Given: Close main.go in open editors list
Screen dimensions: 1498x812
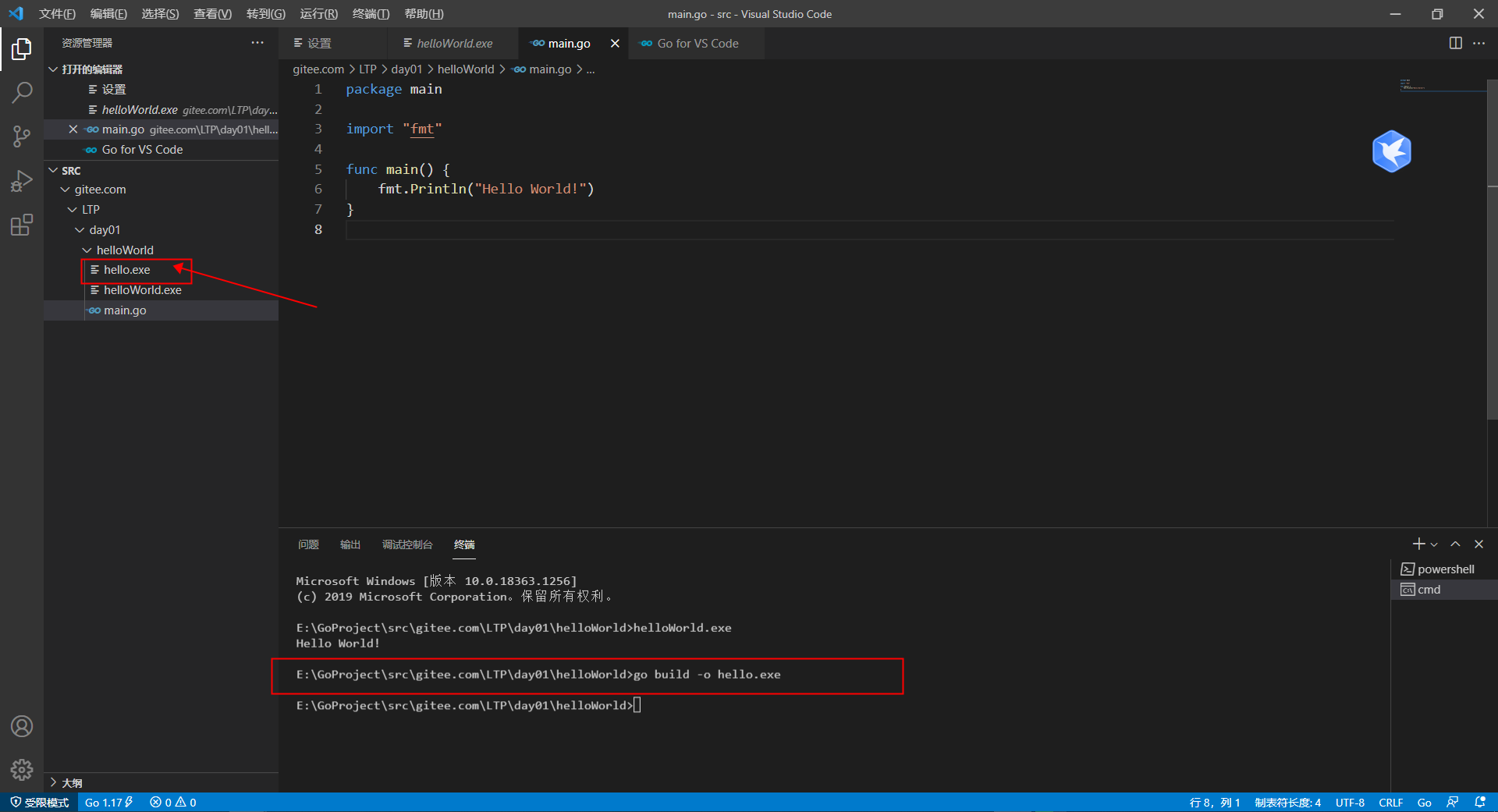Looking at the screenshot, I should point(73,129).
